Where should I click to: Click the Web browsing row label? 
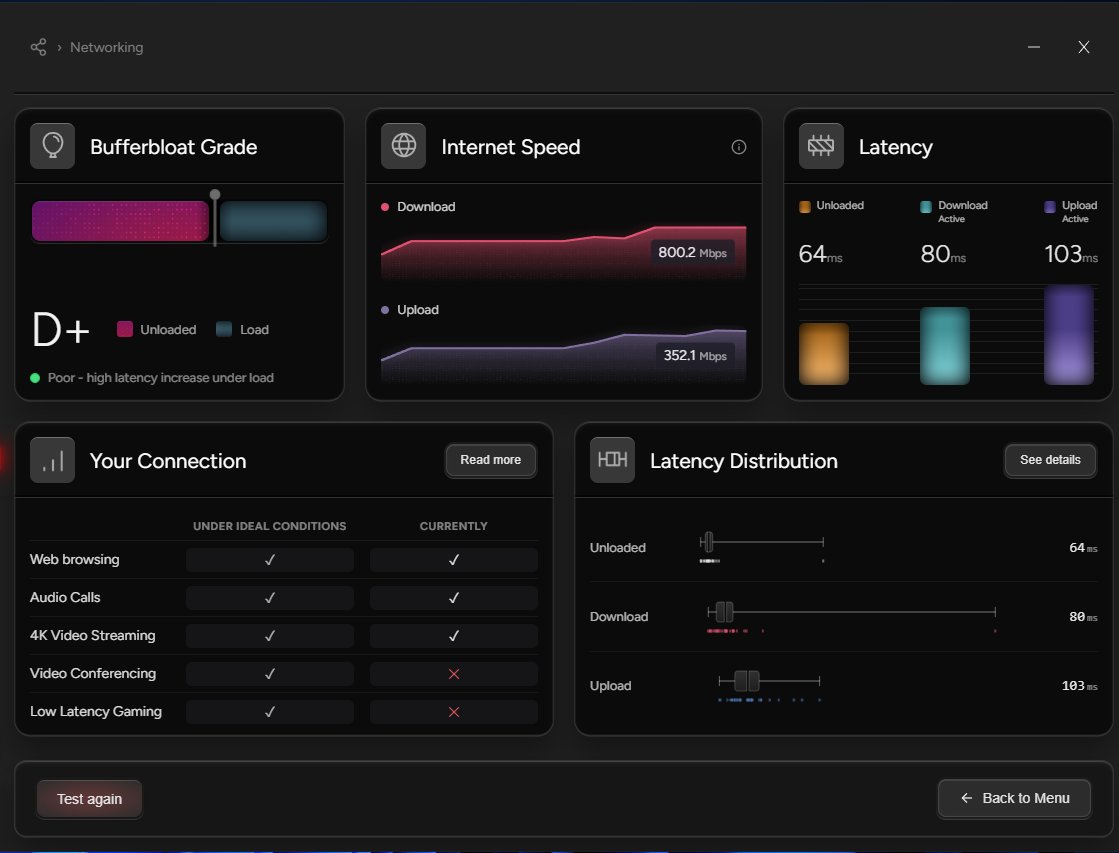click(74, 560)
